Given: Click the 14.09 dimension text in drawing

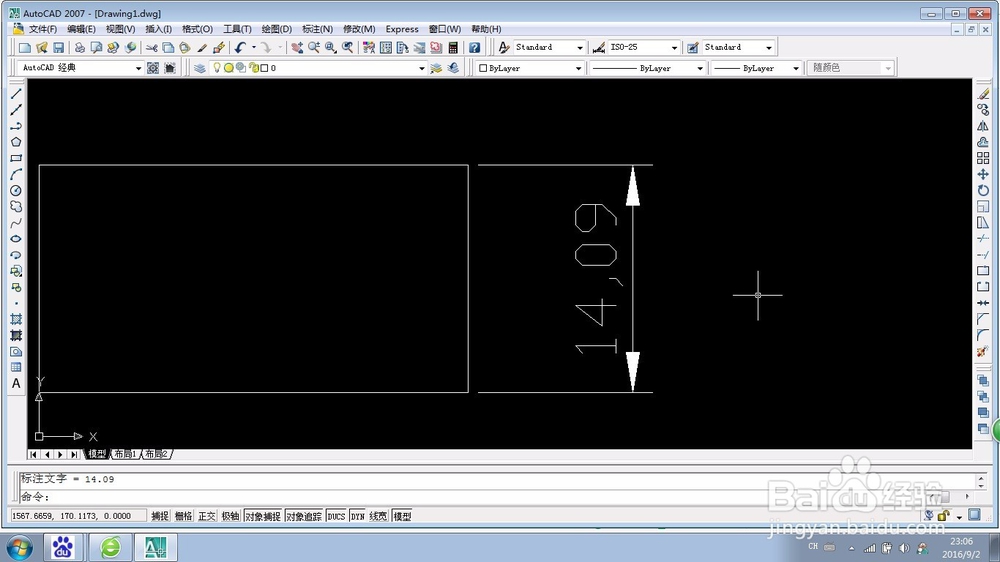Looking at the screenshot, I should pyautogui.click(x=596, y=279).
